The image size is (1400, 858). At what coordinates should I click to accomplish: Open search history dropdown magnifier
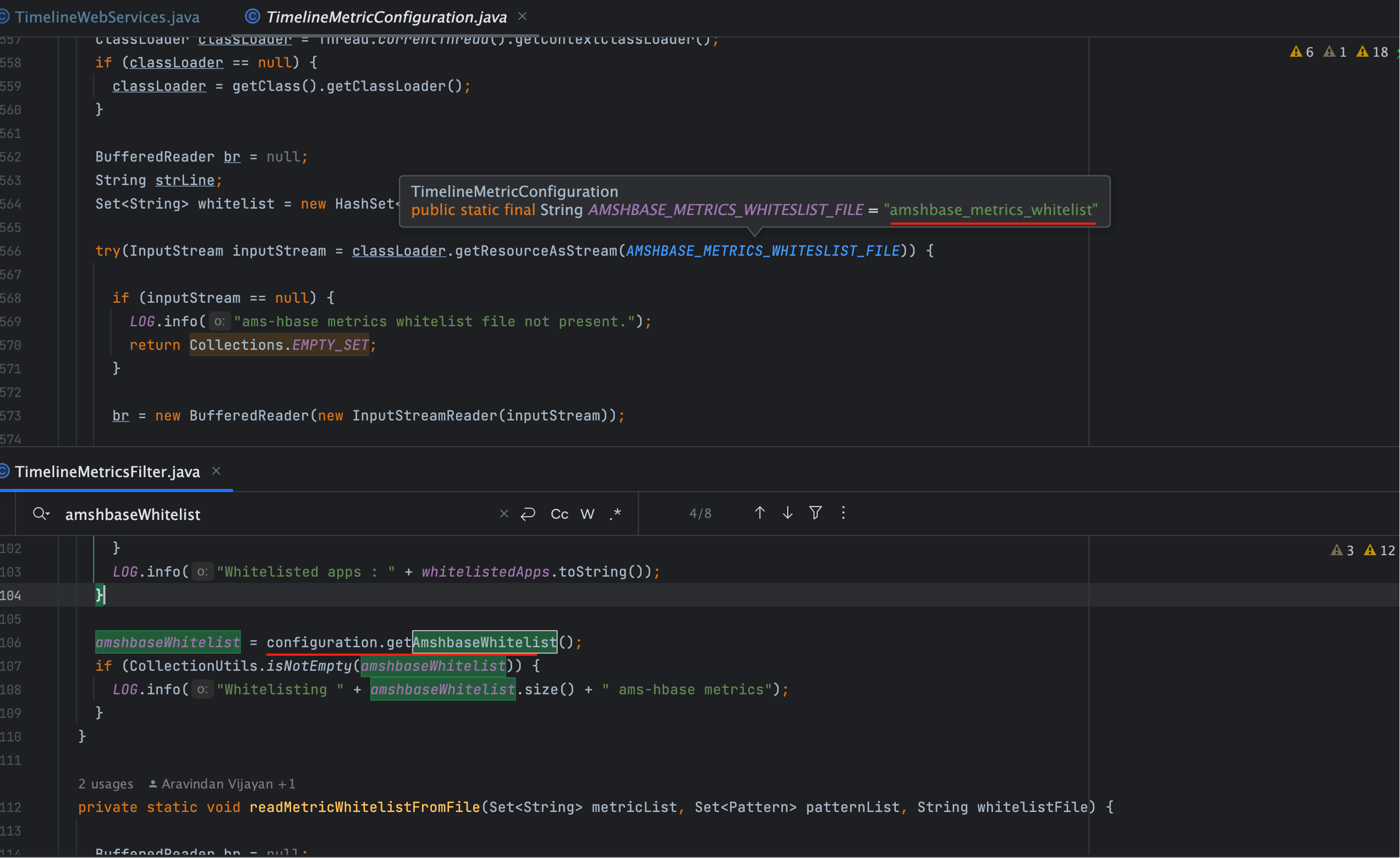41,514
